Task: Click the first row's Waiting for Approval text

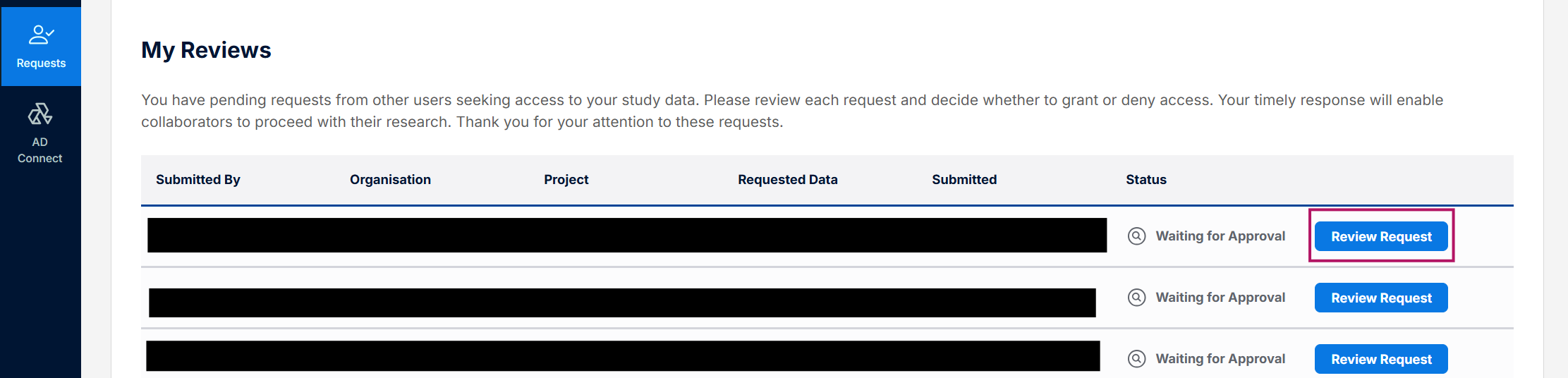Action: (1220, 236)
